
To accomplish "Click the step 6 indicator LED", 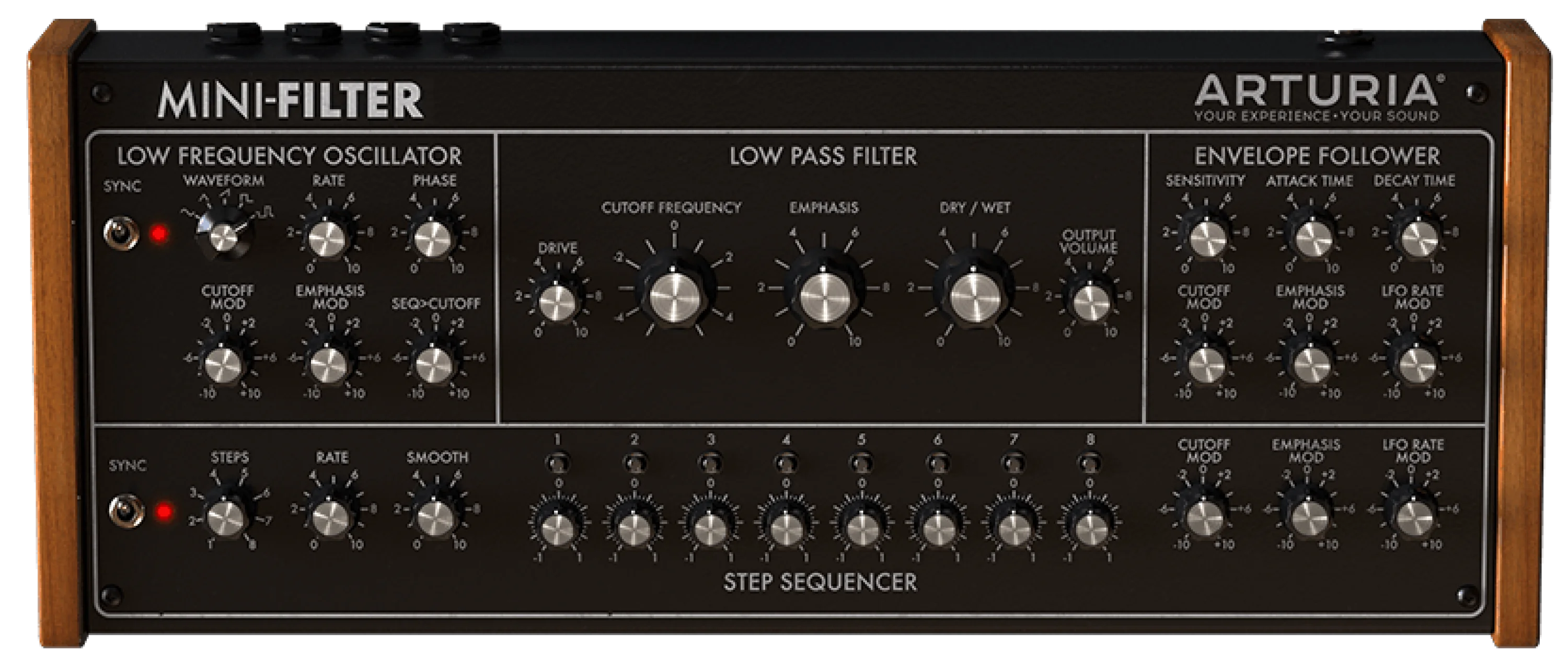I will click(937, 464).
